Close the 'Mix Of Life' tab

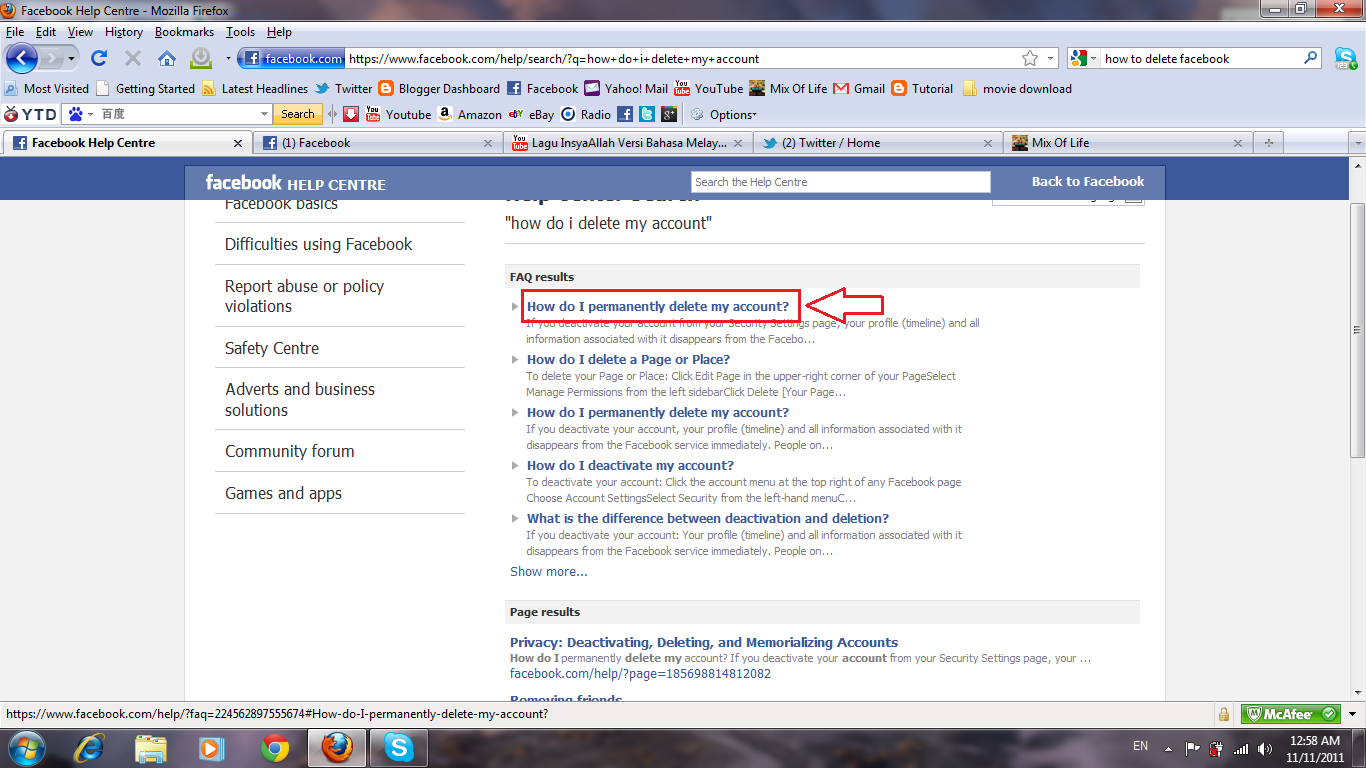pyautogui.click(x=1238, y=143)
